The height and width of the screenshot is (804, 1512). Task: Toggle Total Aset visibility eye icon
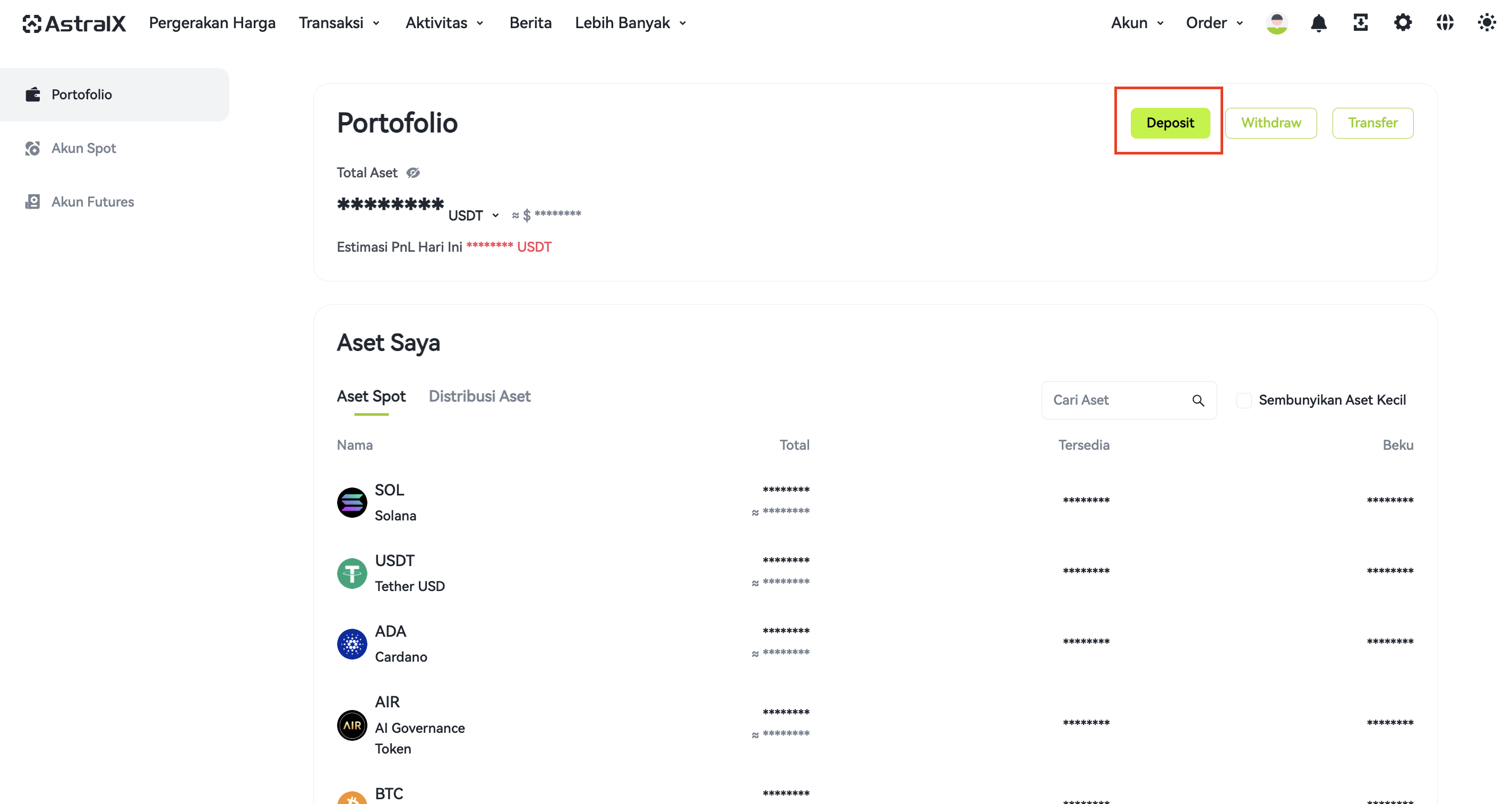tap(413, 173)
